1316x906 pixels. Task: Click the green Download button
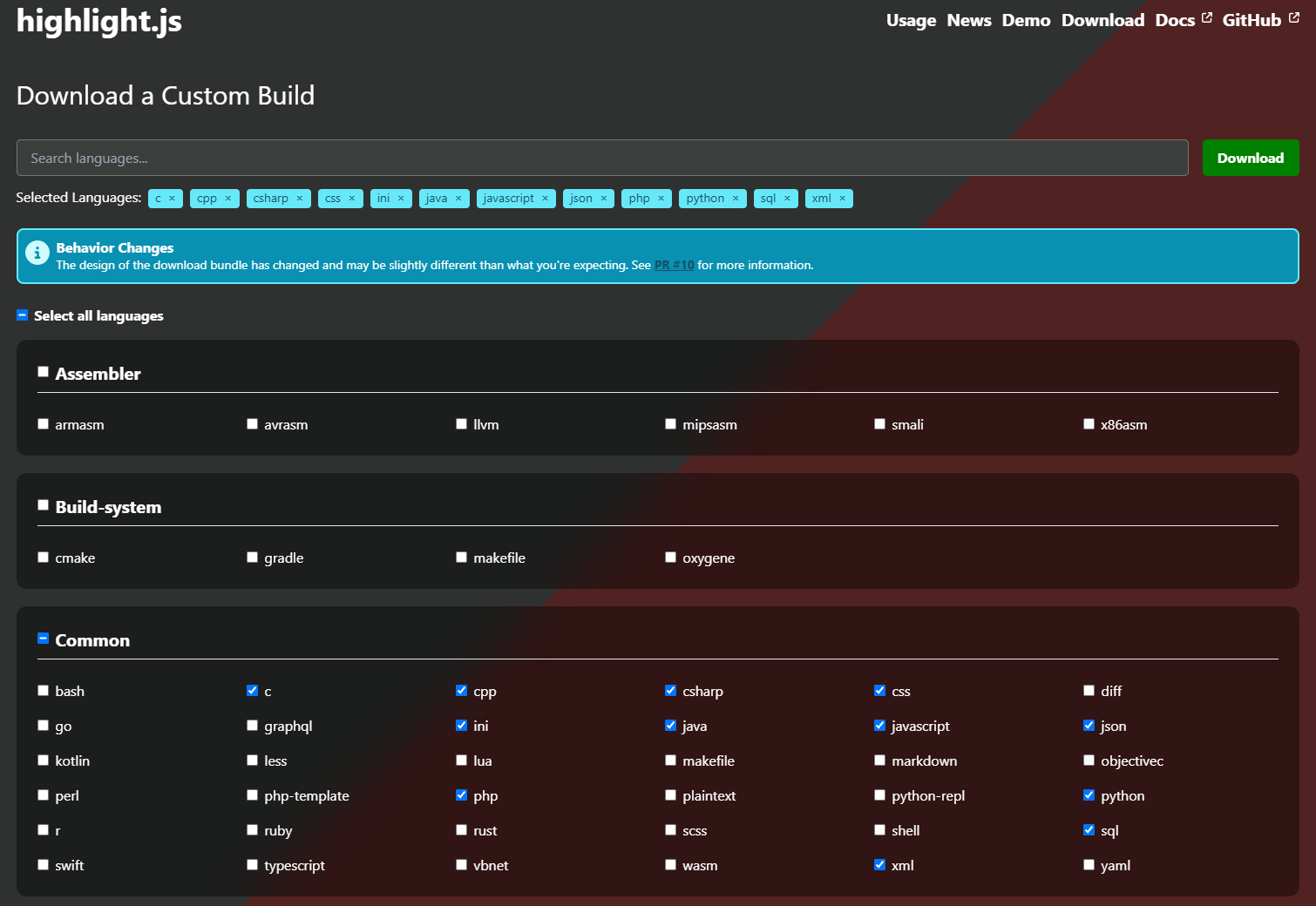[x=1251, y=158]
